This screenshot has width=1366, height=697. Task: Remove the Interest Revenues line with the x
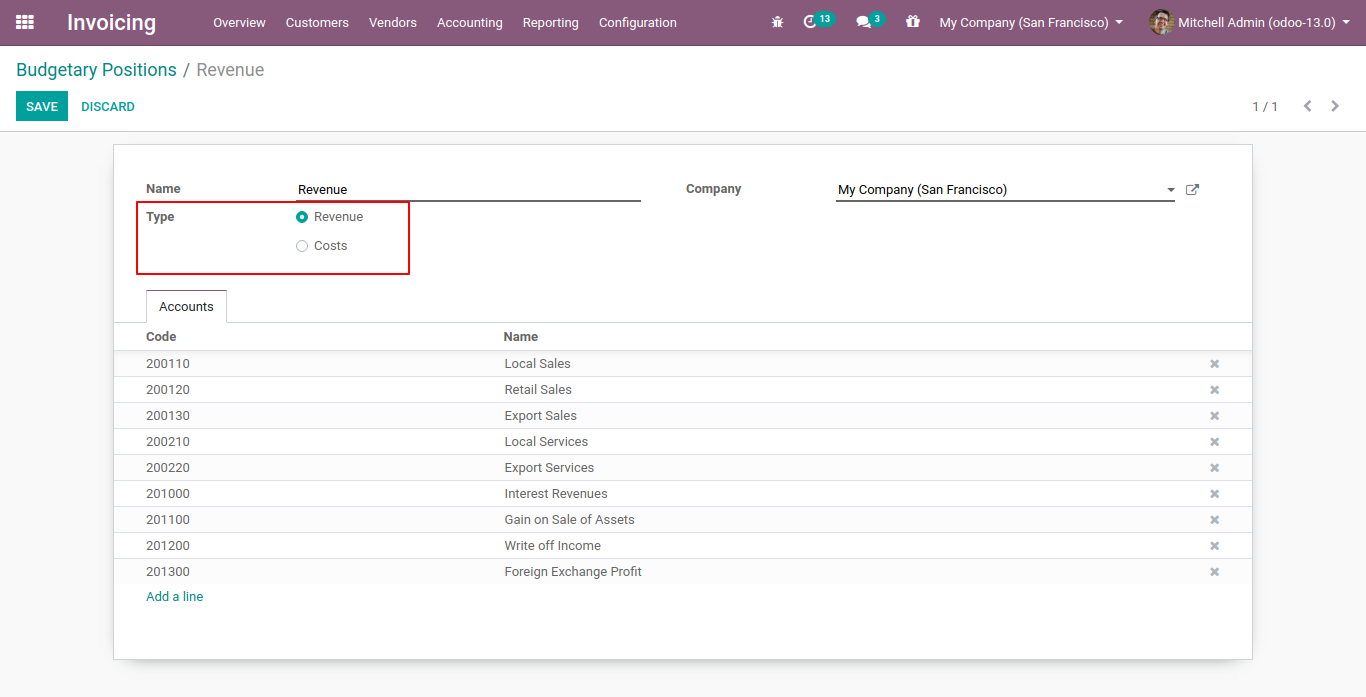[1214, 493]
